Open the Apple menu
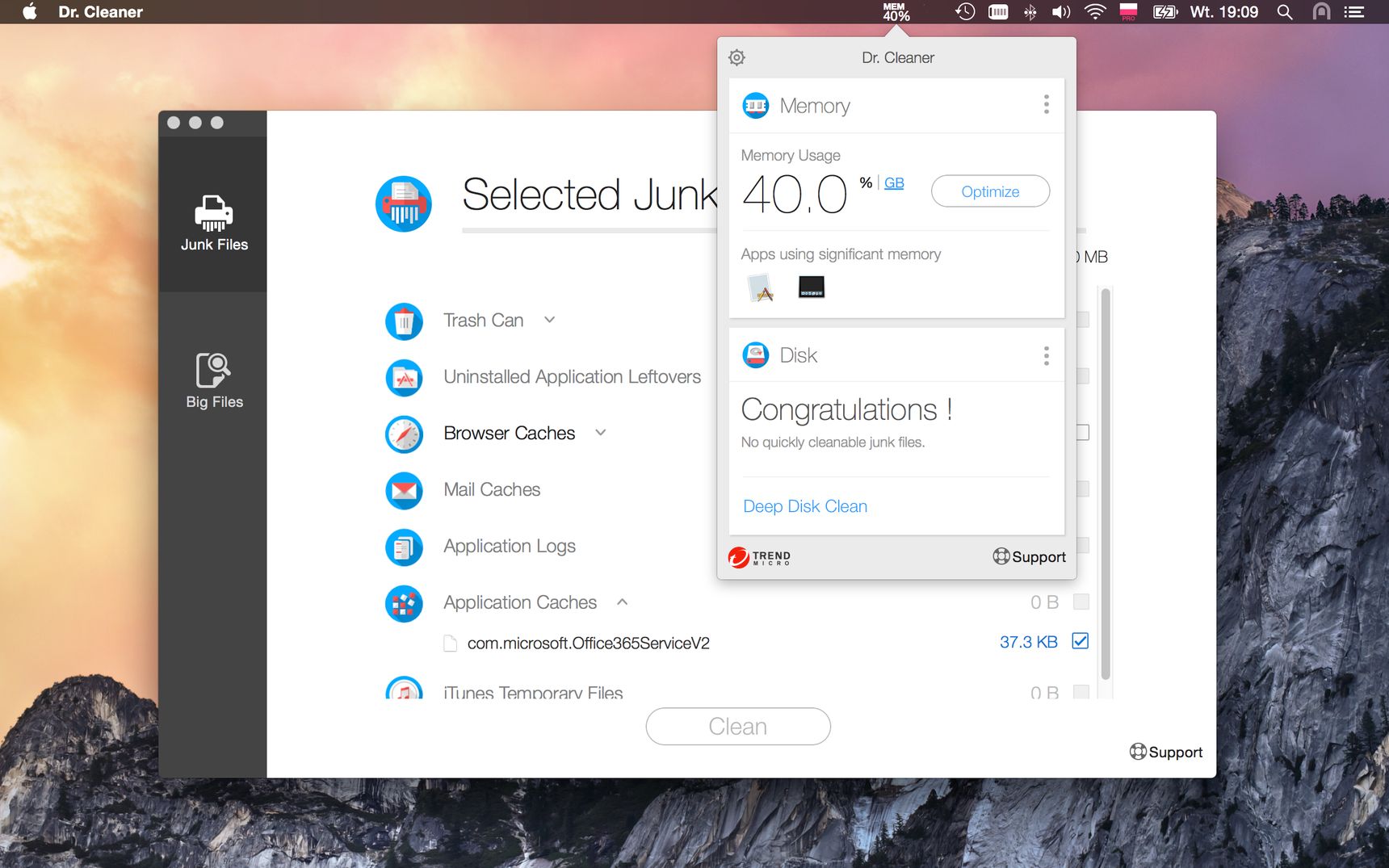This screenshot has height=868, width=1389. [30, 11]
